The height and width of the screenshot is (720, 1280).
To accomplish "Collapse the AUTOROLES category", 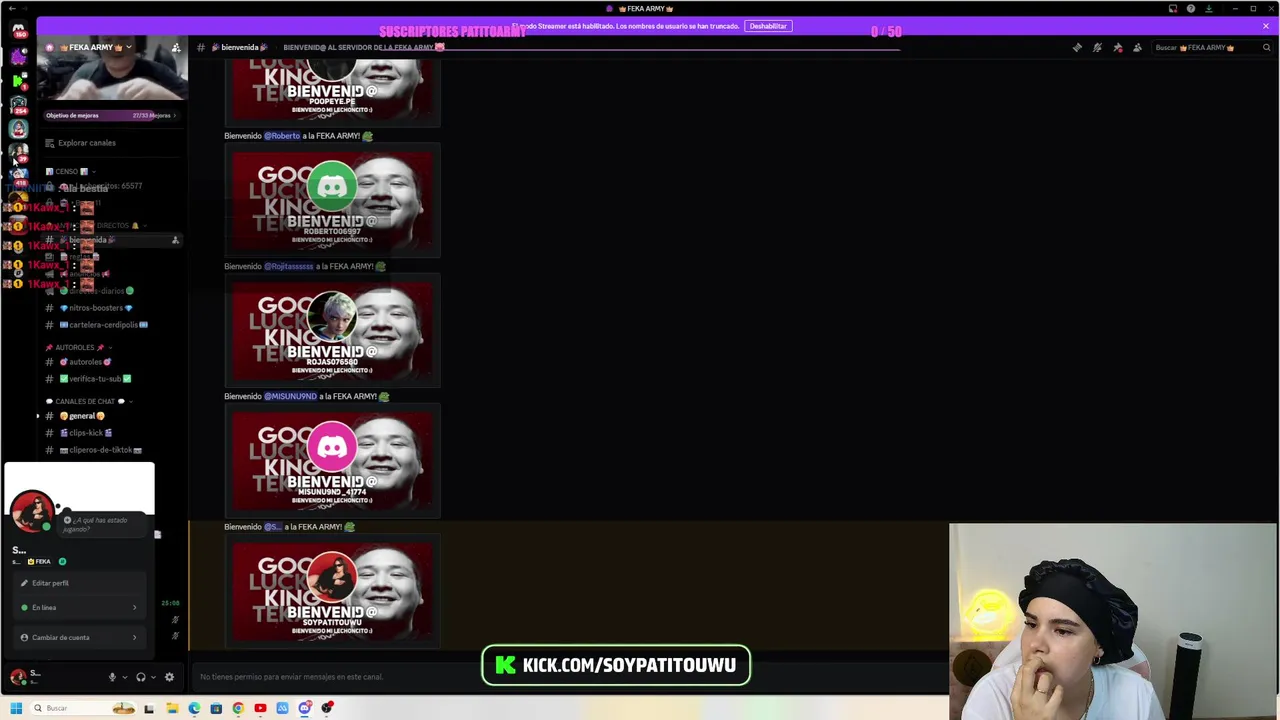I will [80, 347].
